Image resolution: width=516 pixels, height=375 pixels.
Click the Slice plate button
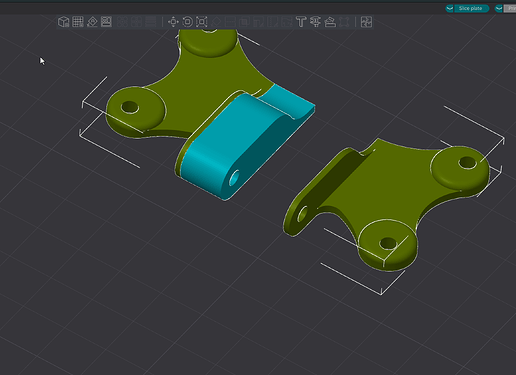coord(471,8)
